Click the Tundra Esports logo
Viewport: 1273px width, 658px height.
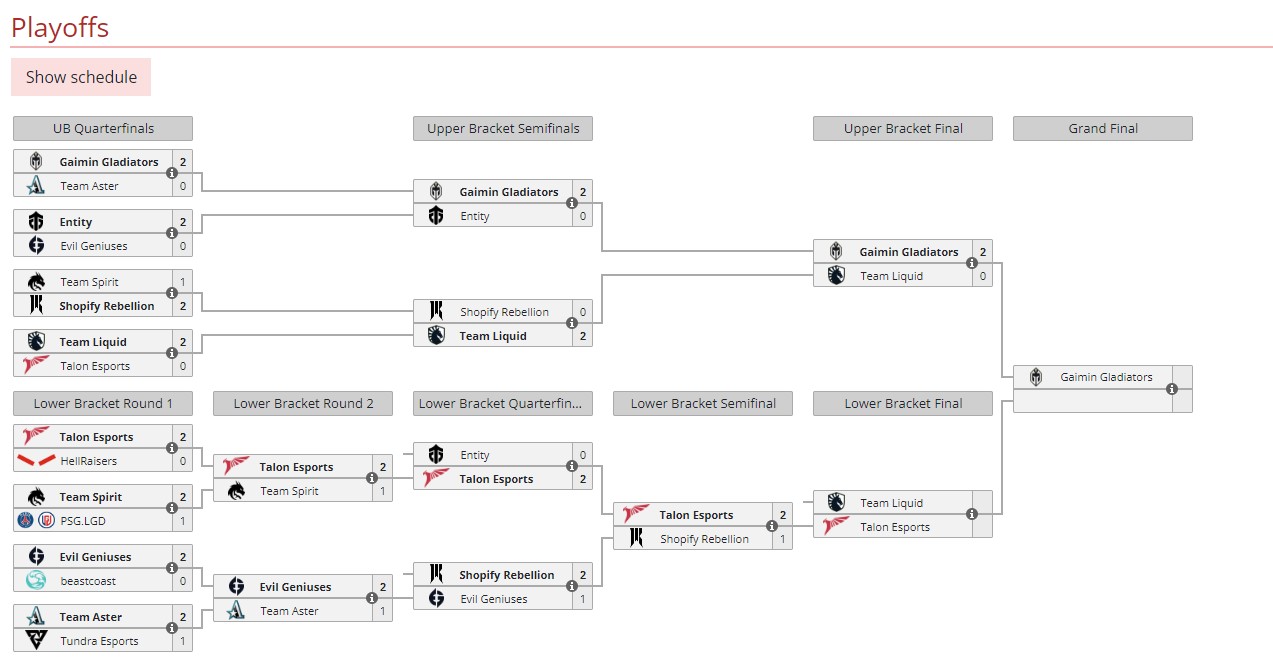(x=36, y=641)
